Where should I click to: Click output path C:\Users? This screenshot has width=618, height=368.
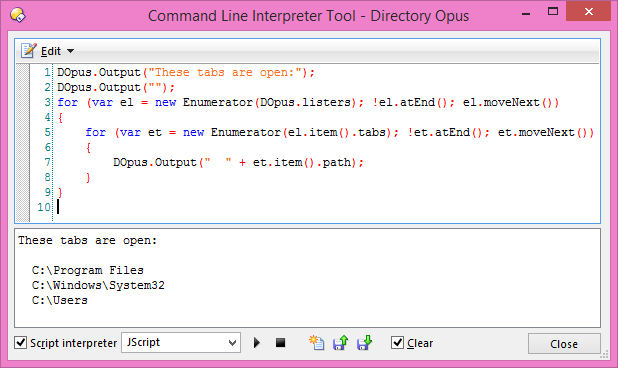(60, 300)
